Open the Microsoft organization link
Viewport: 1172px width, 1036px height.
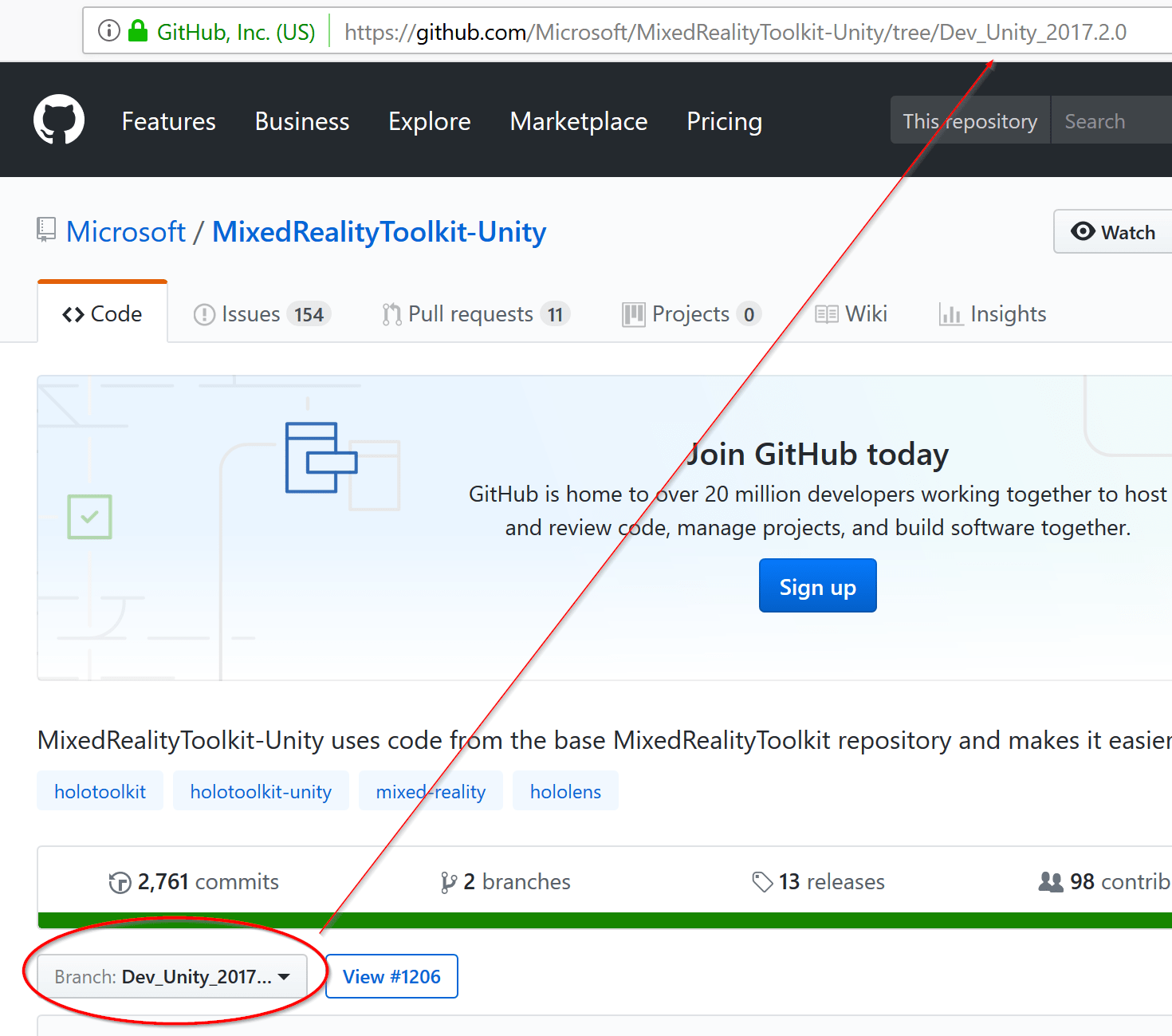pos(126,232)
